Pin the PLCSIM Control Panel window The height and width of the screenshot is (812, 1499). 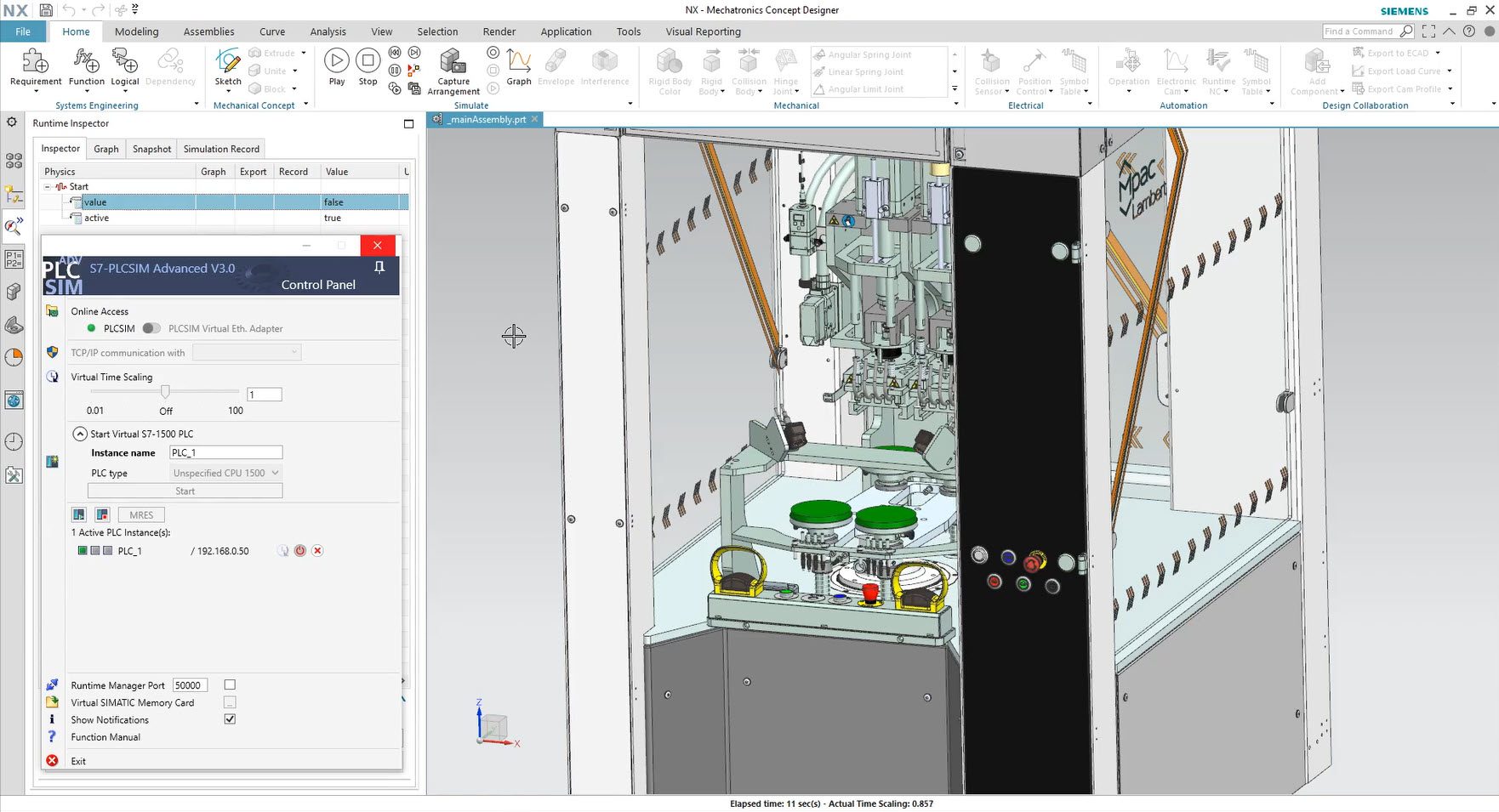379,267
